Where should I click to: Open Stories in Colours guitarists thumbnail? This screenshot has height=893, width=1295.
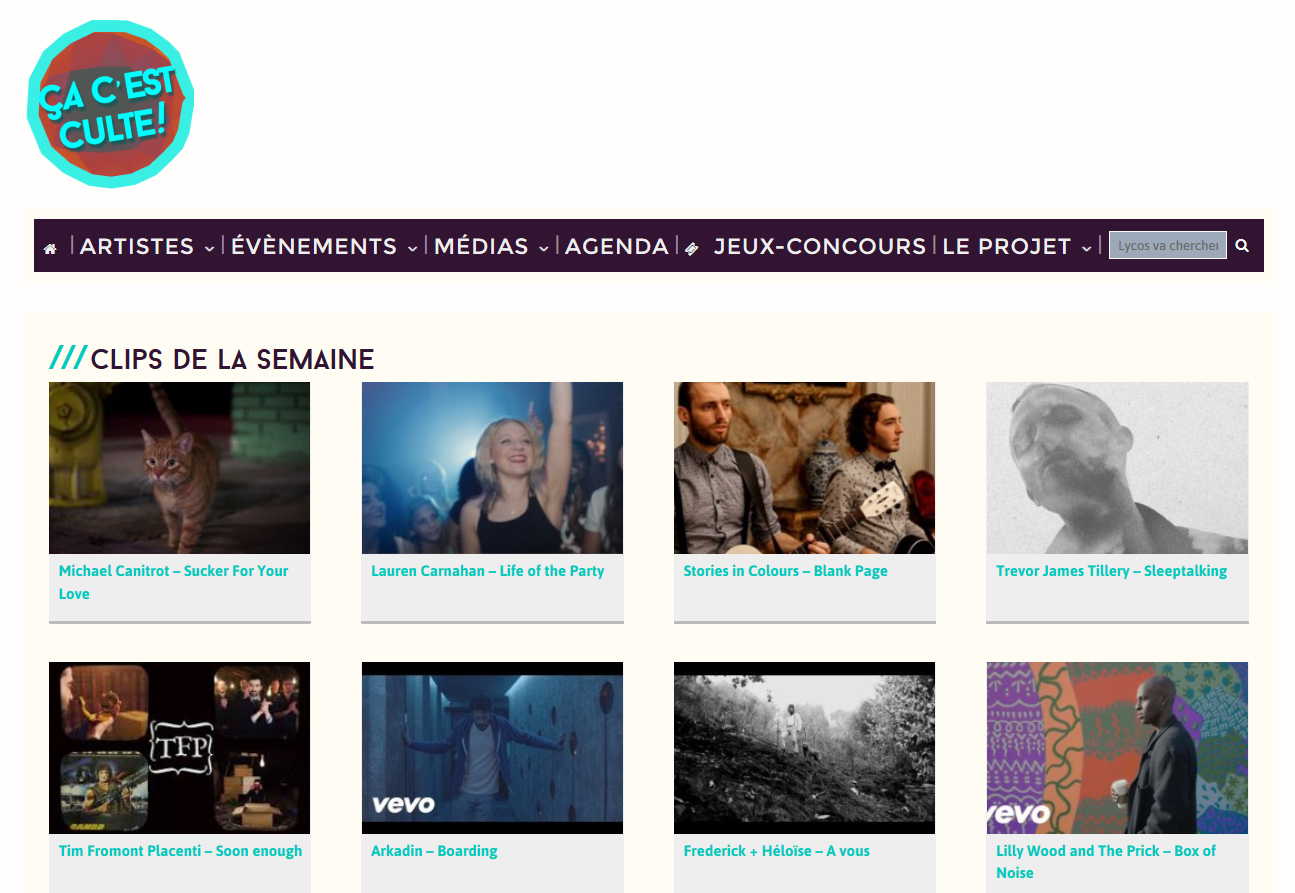(805, 468)
